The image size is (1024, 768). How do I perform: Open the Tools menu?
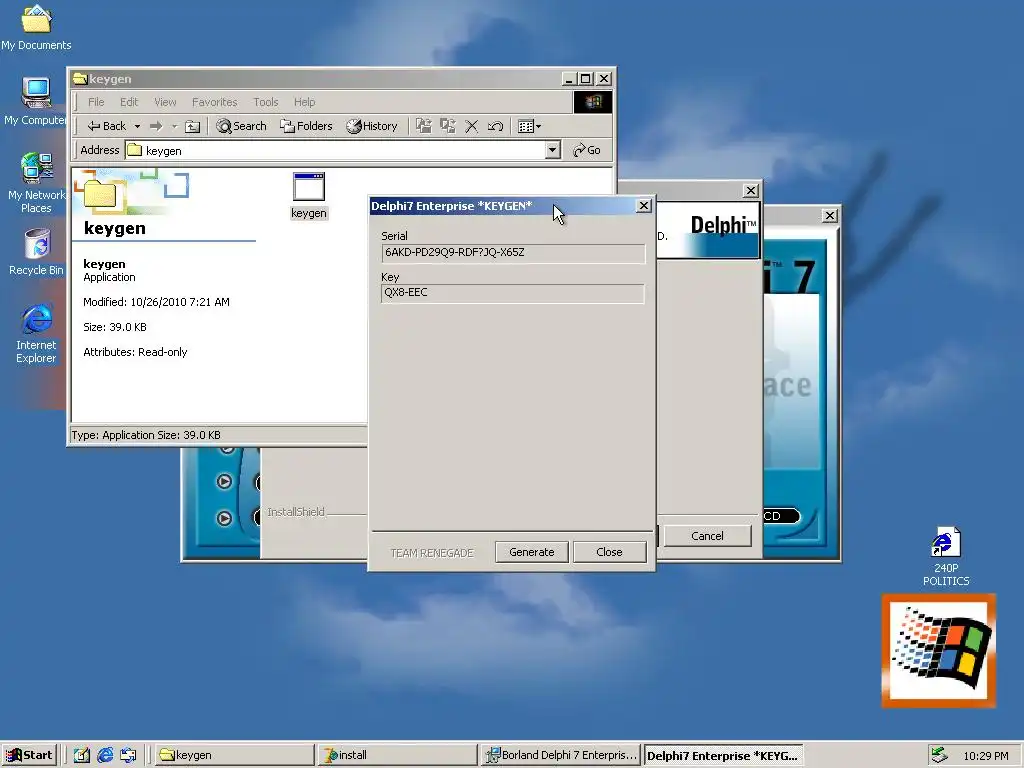click(x=266, y=102)
